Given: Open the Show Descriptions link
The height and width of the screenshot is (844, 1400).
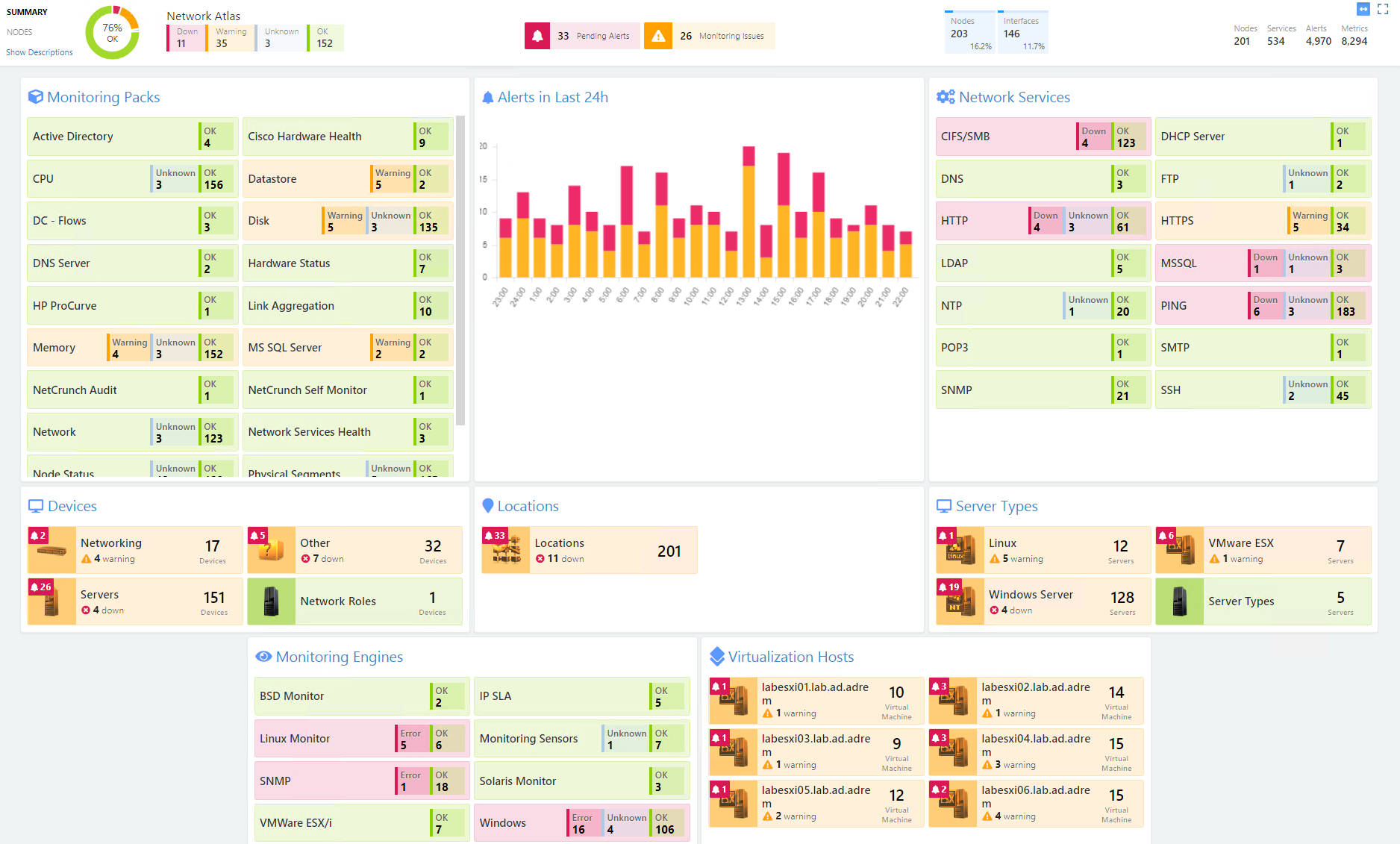Looking at the screenshot, I should click(x=39, y=52).
